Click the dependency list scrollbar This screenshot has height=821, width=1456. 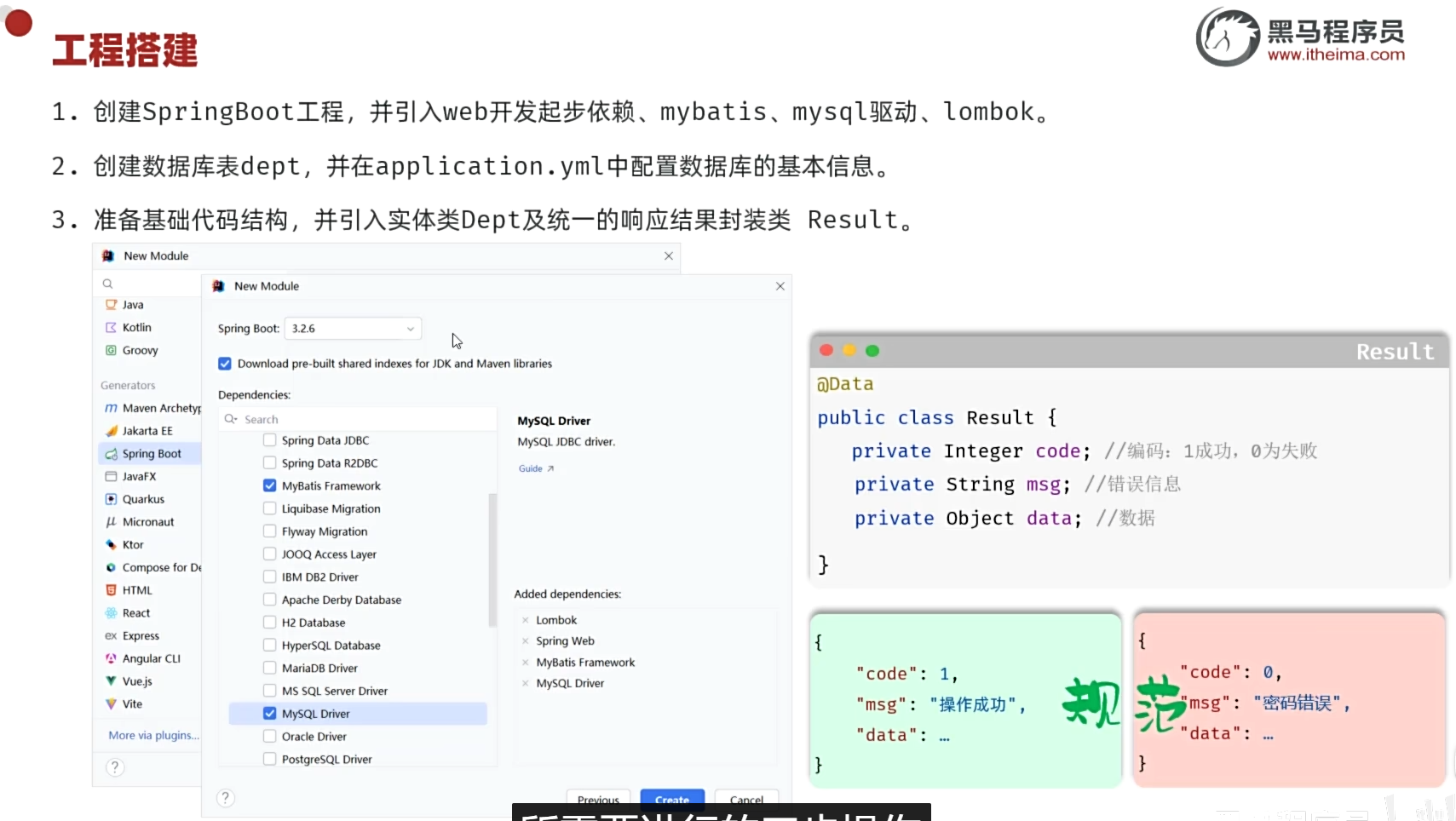[492, 560]
